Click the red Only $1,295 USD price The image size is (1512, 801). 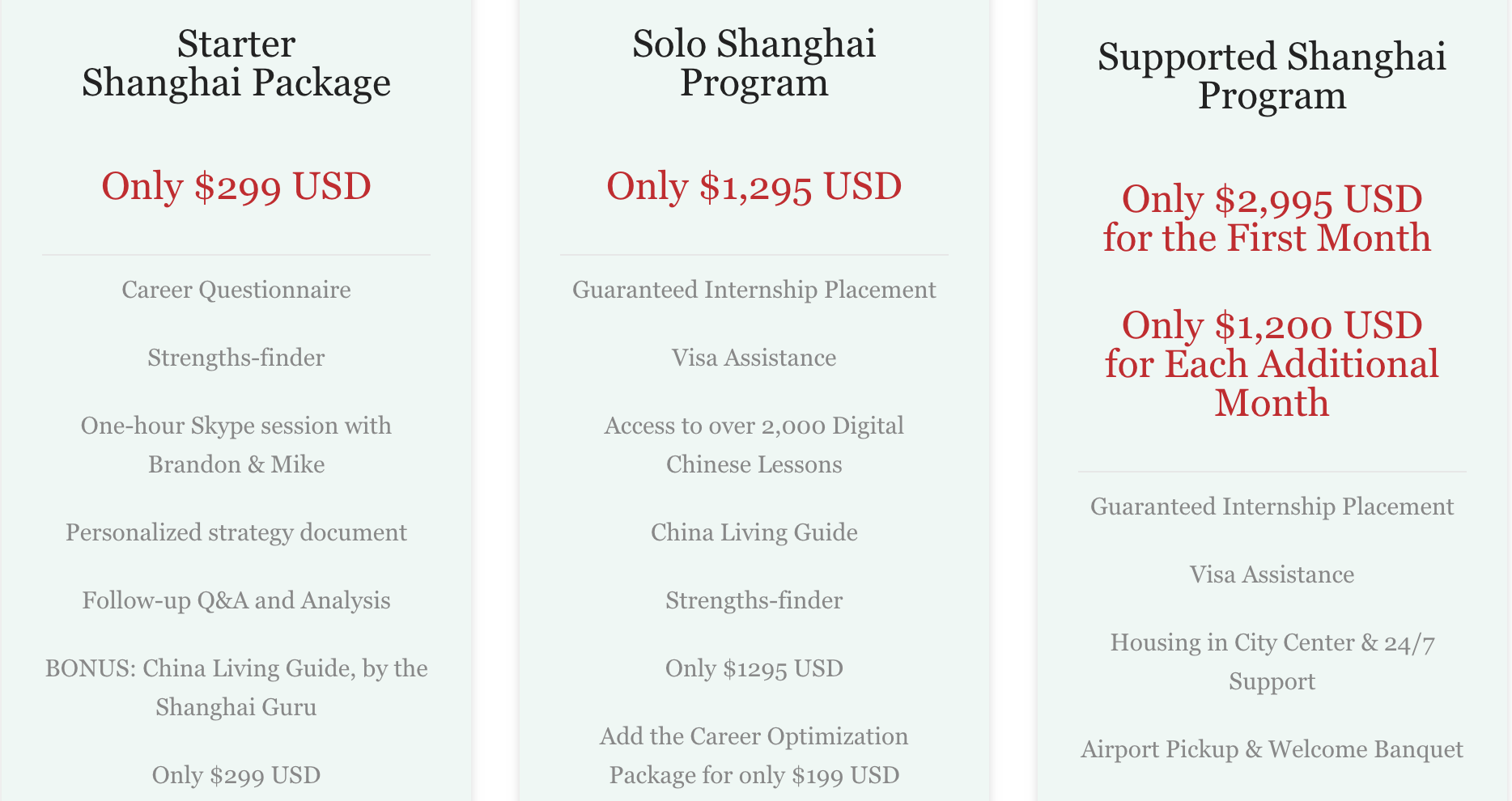pos(754,186)
